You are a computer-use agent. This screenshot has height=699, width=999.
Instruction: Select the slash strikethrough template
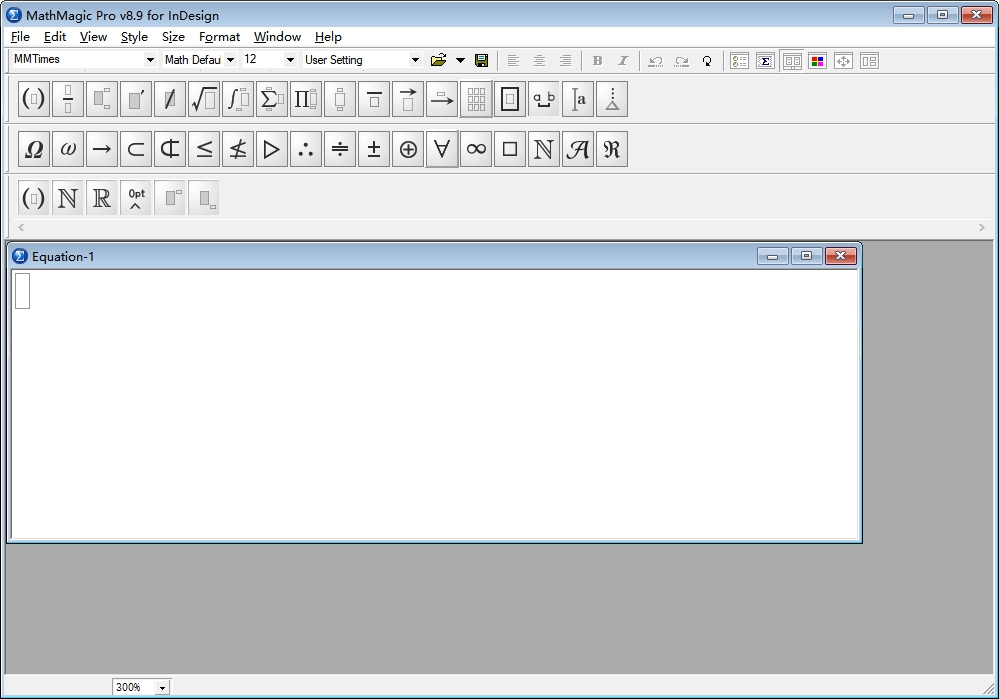coord(169,99)
